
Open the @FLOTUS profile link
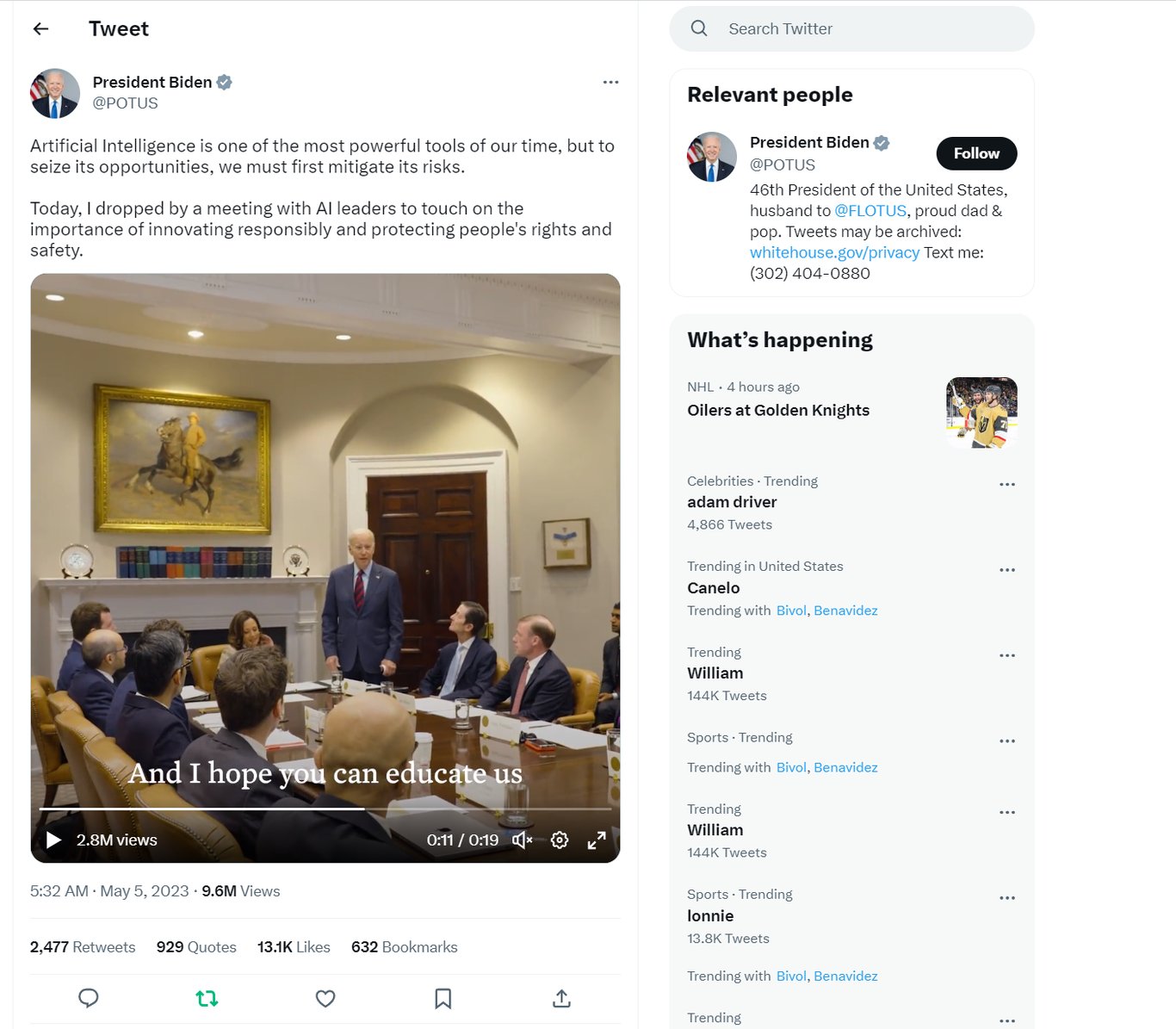[870, 211]
